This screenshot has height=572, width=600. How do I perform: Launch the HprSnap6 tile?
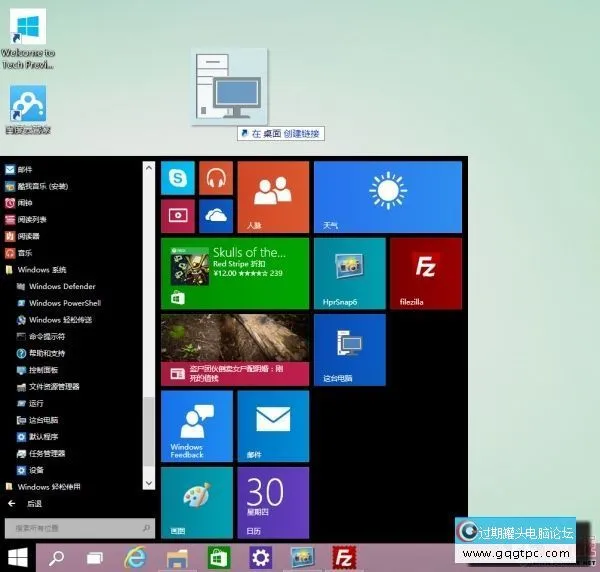pyautogui.click(x=349, y=273)
